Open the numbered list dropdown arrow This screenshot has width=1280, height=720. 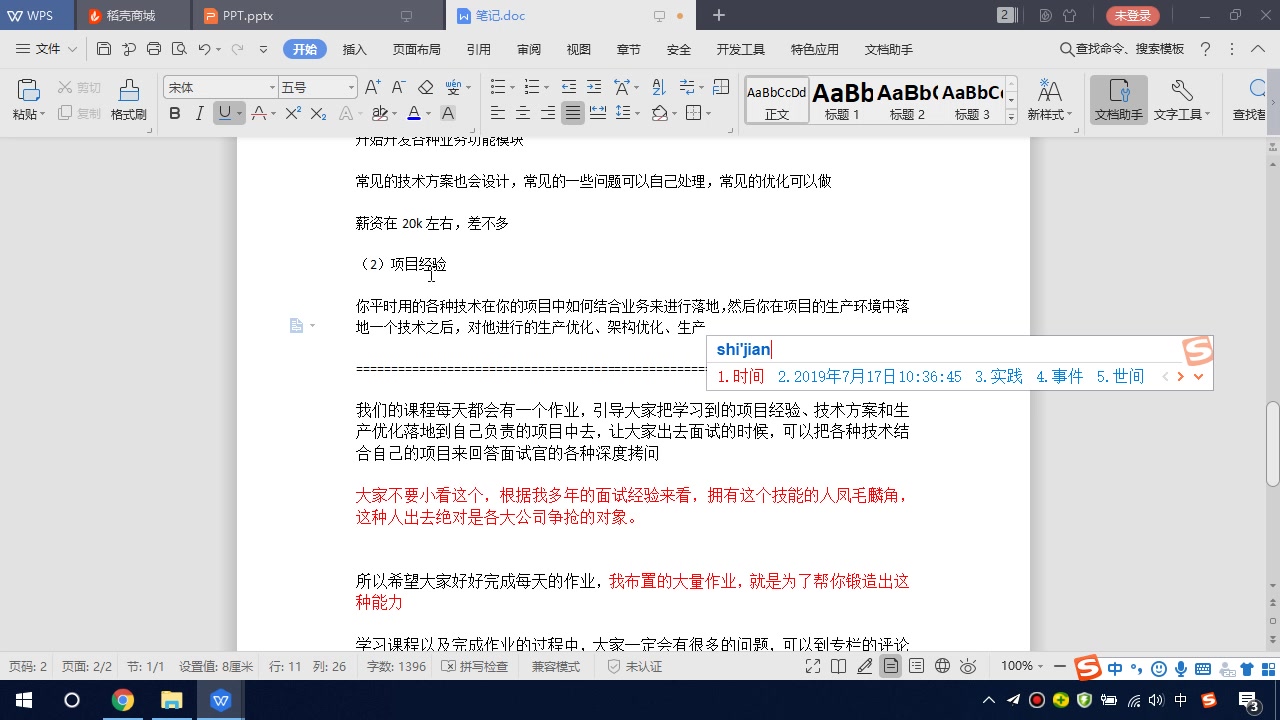548,88
